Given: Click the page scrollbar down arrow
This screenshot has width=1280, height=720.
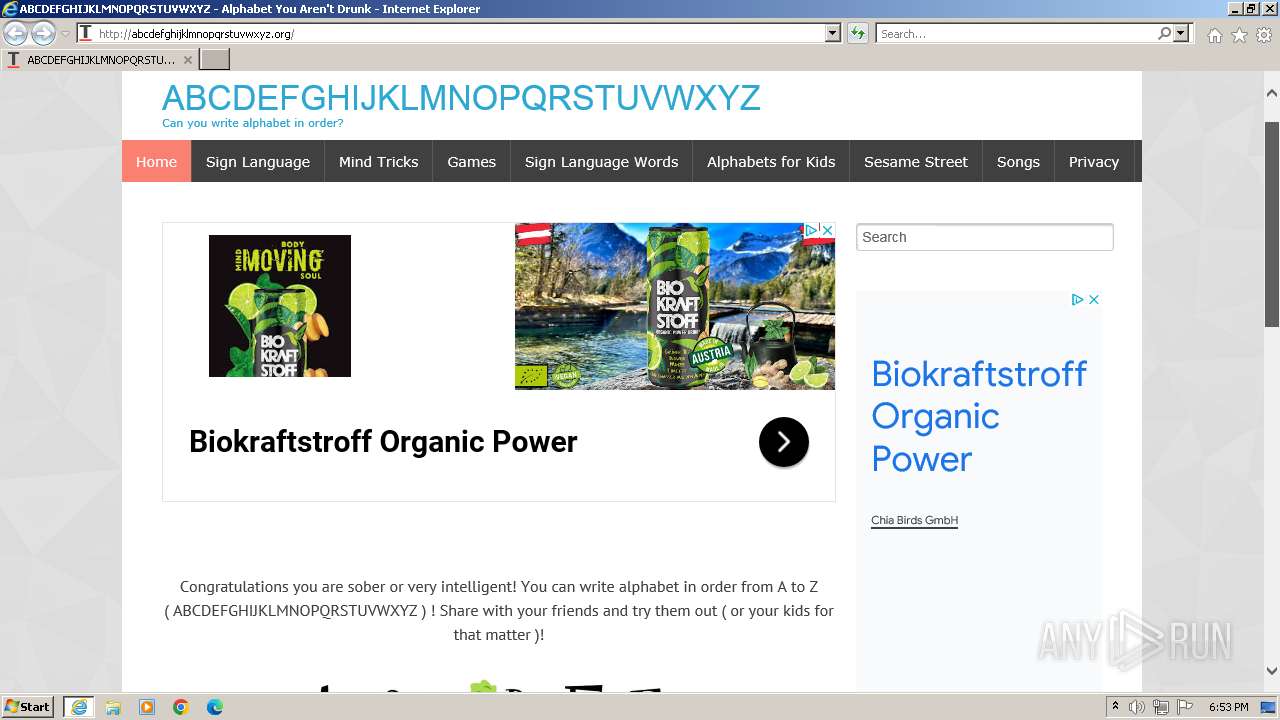Looking at the screenshot, I should point(1272,671).
